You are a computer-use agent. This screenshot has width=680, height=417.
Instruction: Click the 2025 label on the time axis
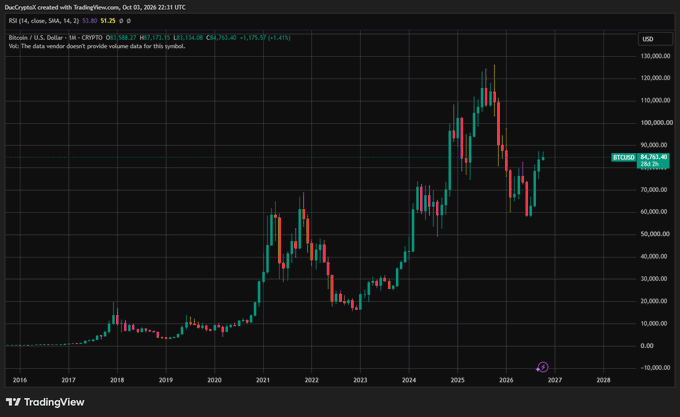click(x=458, y=380)
